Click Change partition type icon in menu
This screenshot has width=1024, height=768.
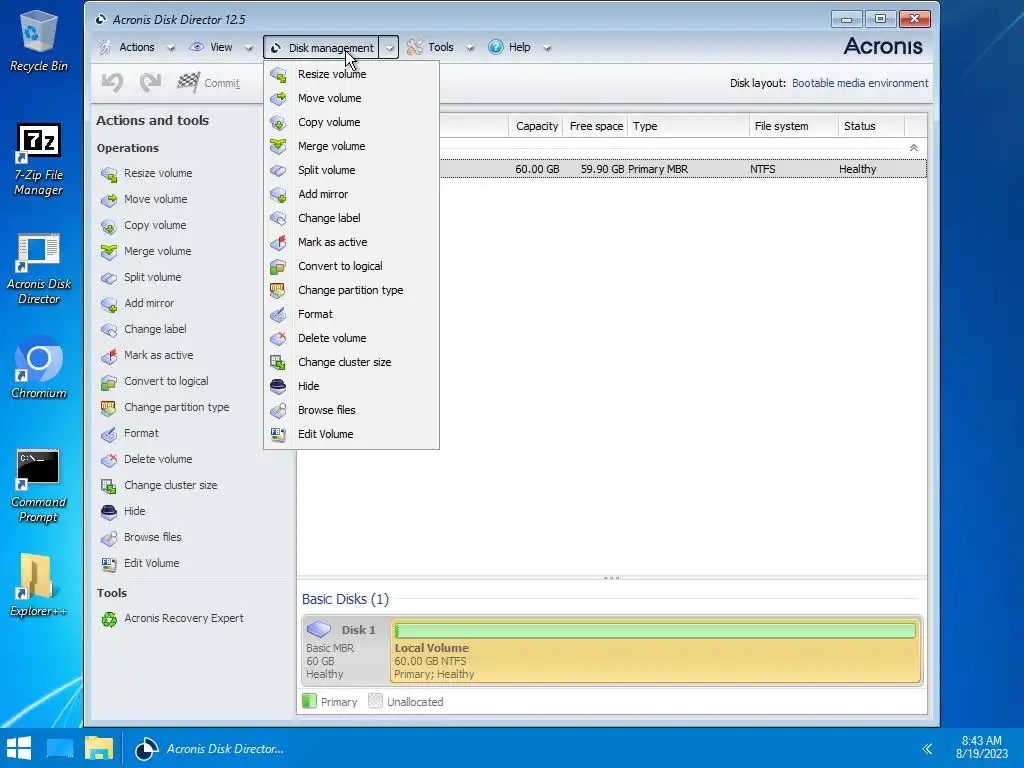pos(278,291)
